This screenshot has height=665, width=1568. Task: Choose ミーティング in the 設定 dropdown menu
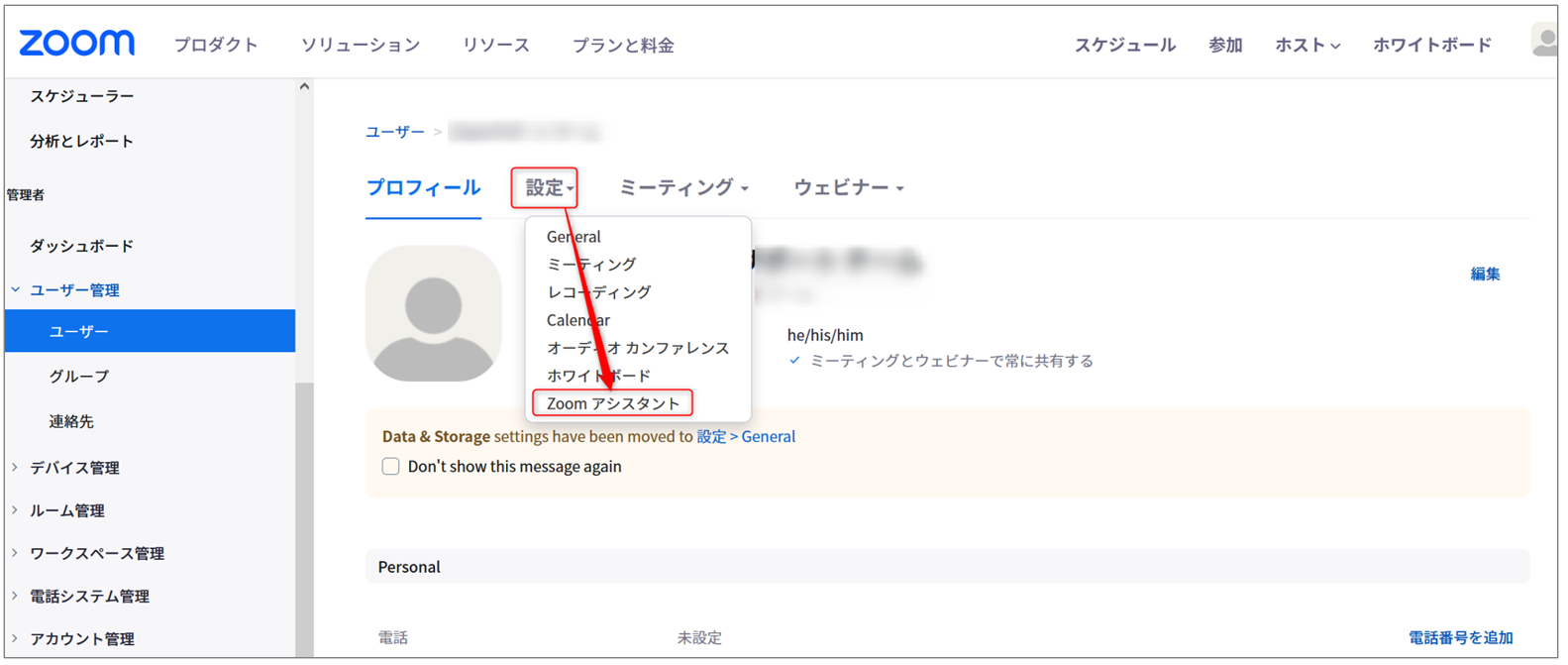591,265
